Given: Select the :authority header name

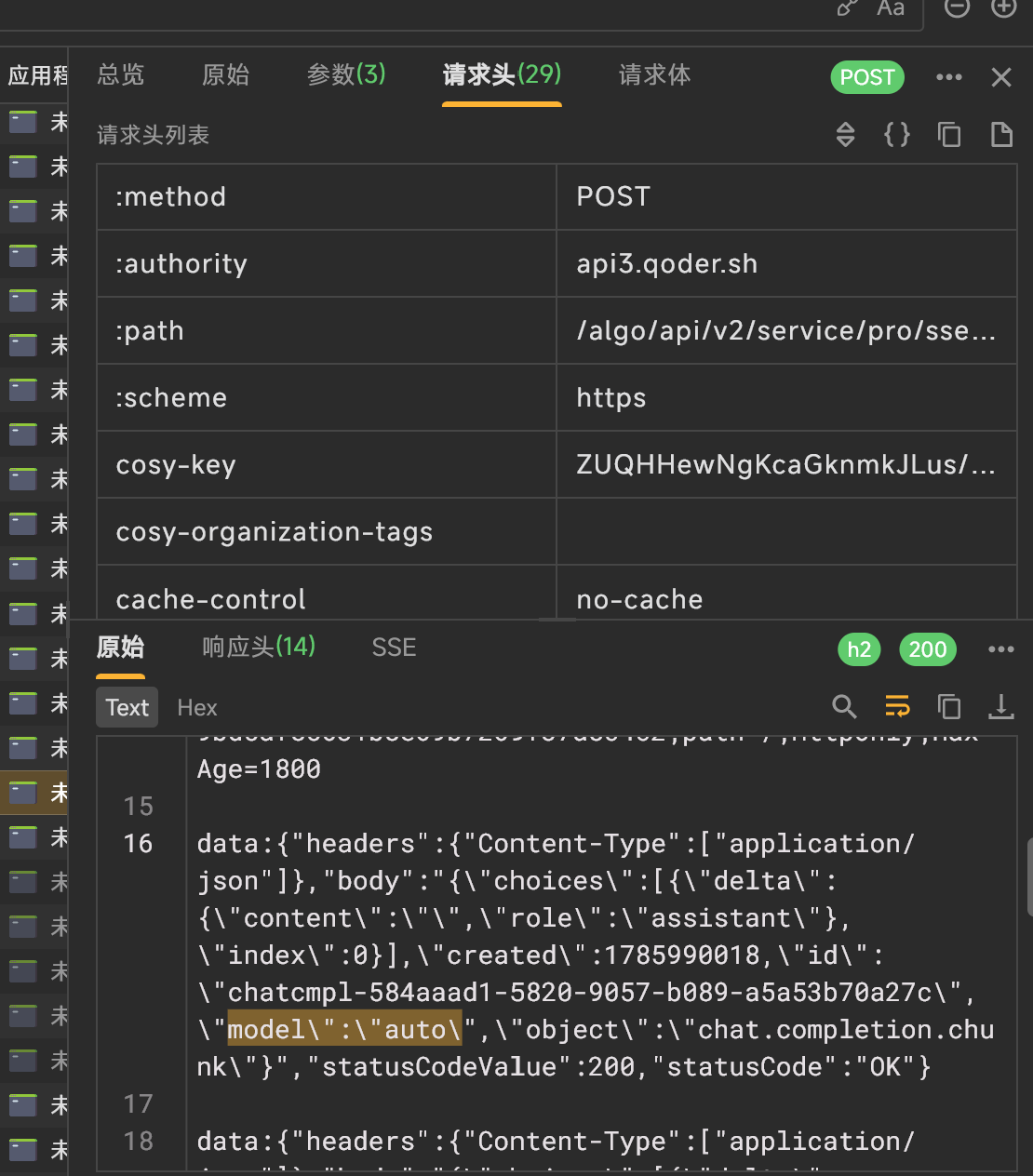Looking at the screenshot, I should [x=327, y=263].
